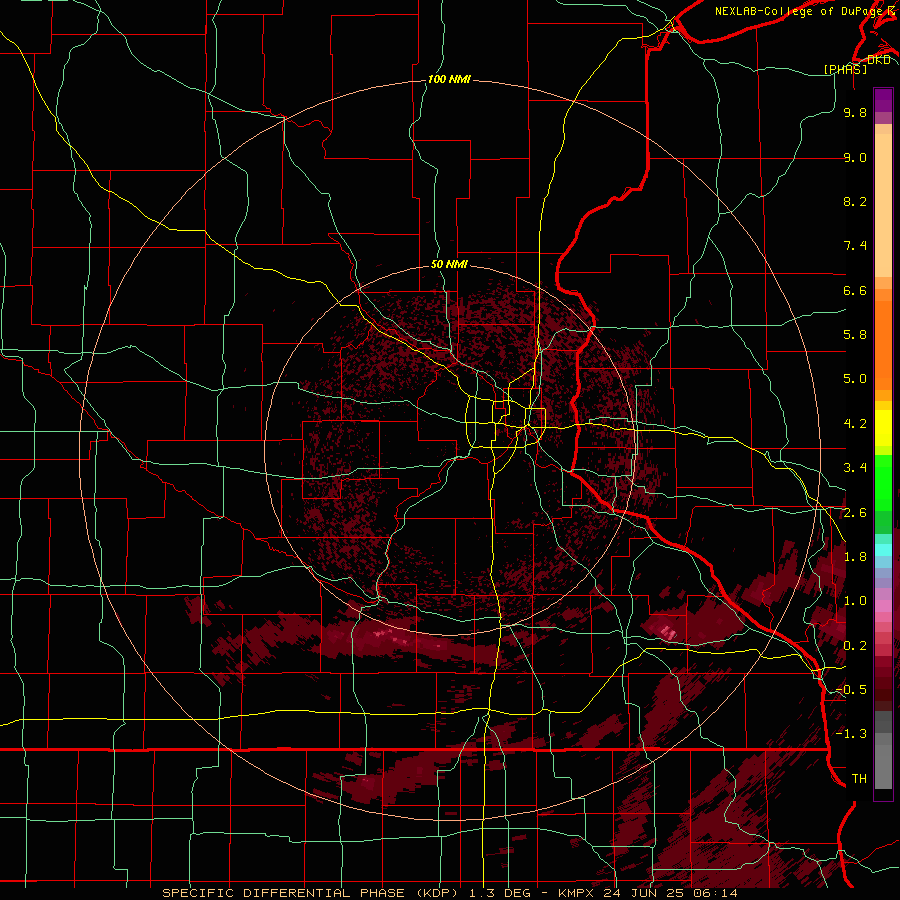The image size is (900, 900).
Task: Pick the 2.6 legend value
Action: click(855, 513)
